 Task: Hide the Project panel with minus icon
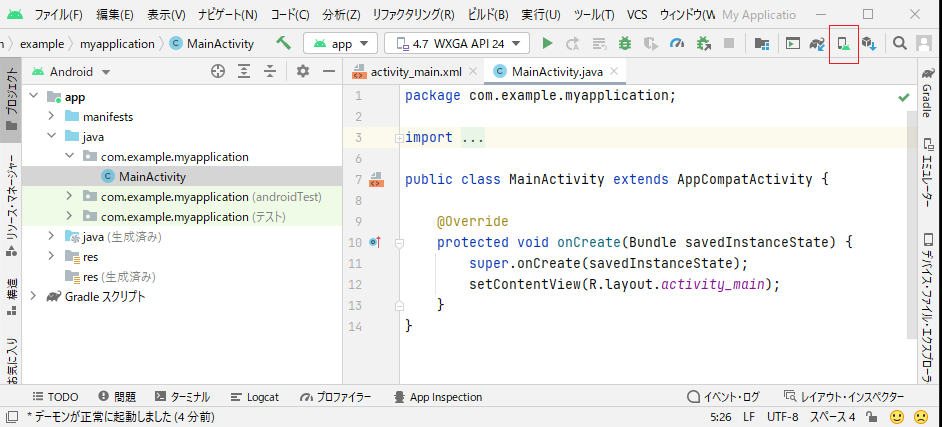point(329,72)
